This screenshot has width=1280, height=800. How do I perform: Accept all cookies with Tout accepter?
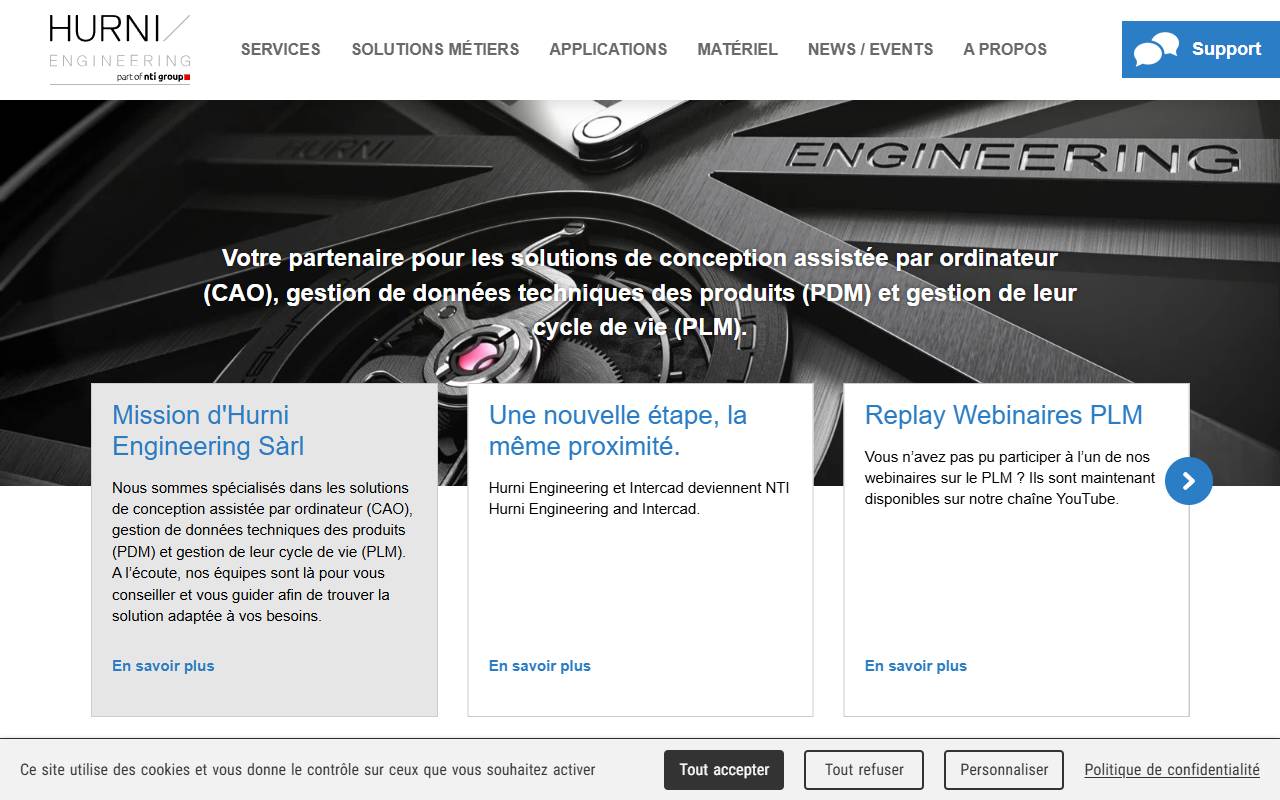coord(724,770)
